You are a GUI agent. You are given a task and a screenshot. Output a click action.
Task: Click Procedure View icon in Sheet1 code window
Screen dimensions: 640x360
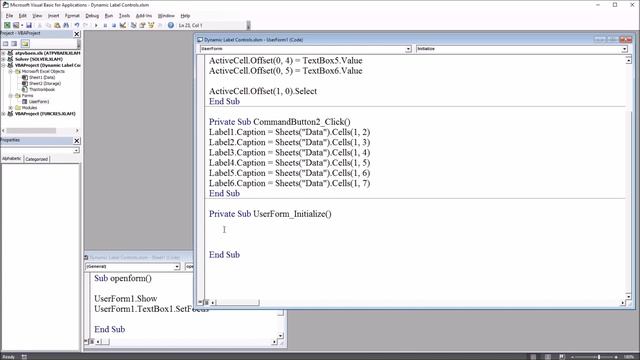tap(87, 341)
